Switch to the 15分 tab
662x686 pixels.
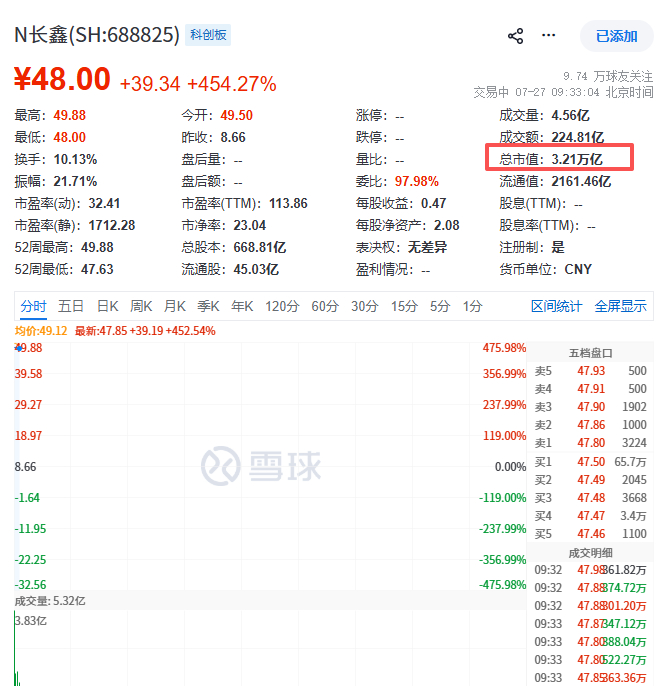click(404, 306)
